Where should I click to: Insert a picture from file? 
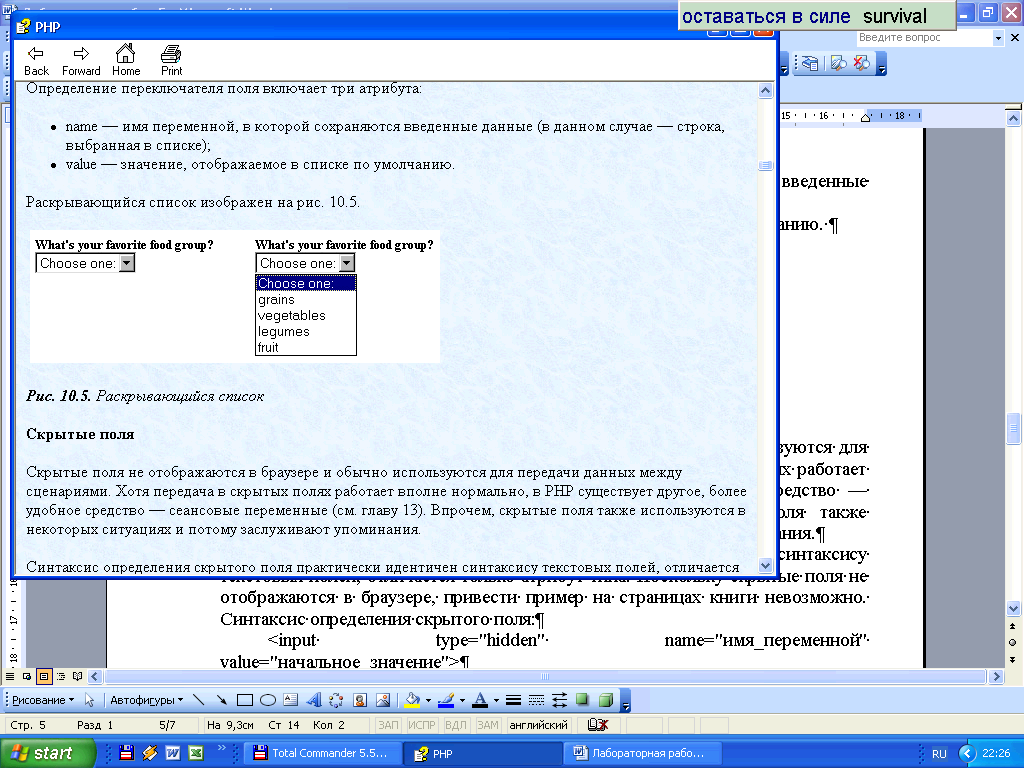pos(383,700)
